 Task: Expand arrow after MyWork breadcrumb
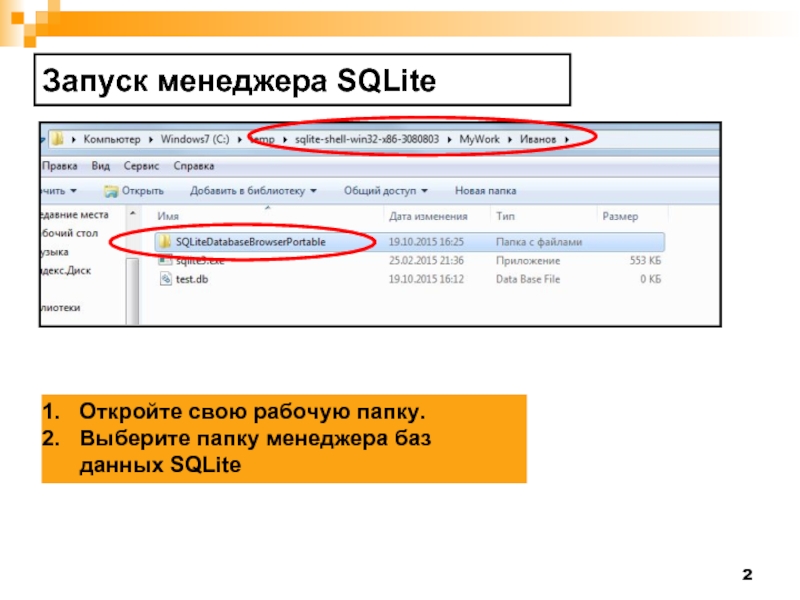click(x=510, y=139)
